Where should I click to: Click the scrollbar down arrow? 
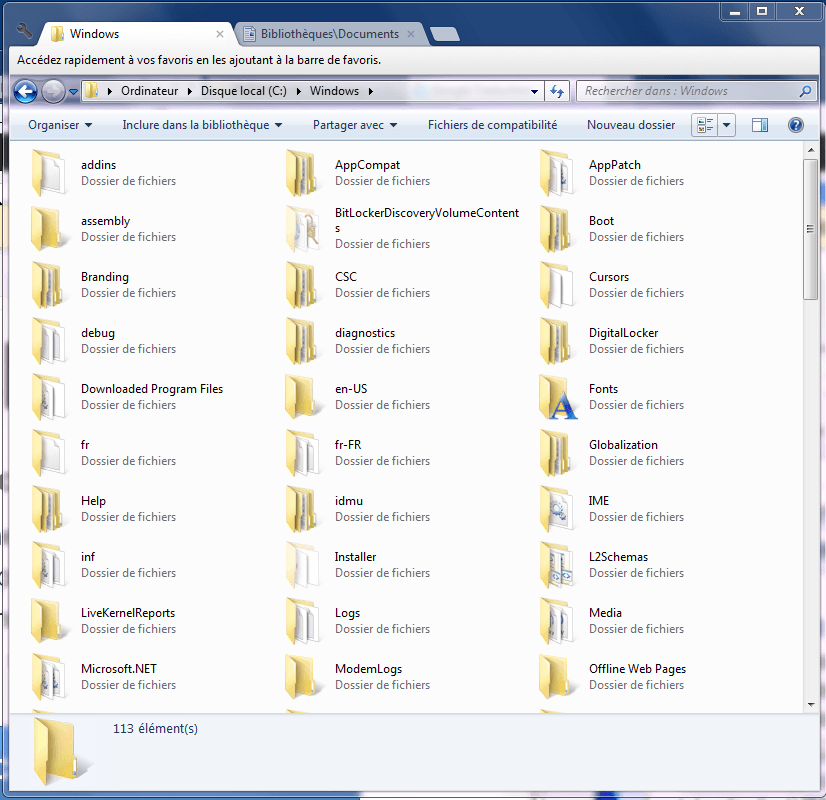click(811, 705)
